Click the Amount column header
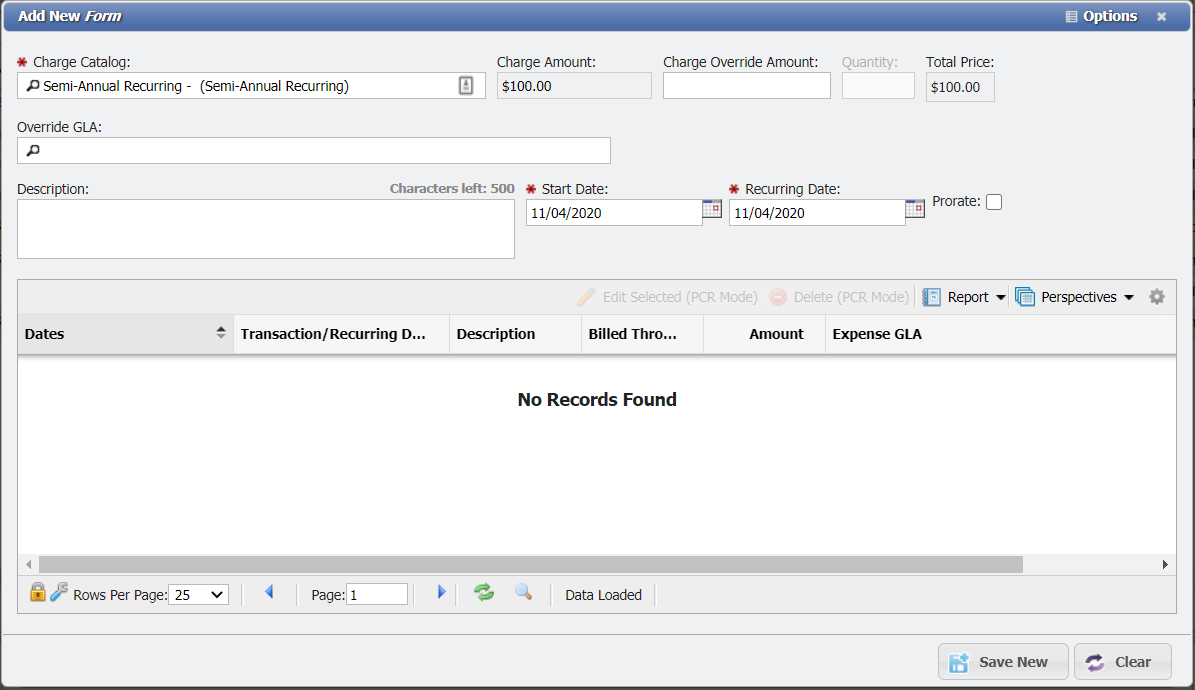This screenshot has height=690, width=1195. tap(764, 334)
